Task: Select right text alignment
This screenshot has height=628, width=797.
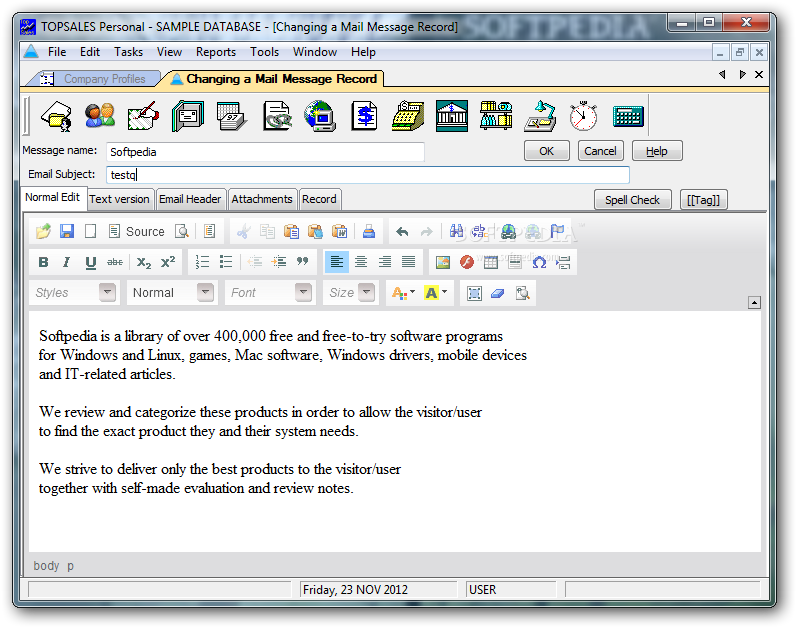Action: (x=385, y=262)
